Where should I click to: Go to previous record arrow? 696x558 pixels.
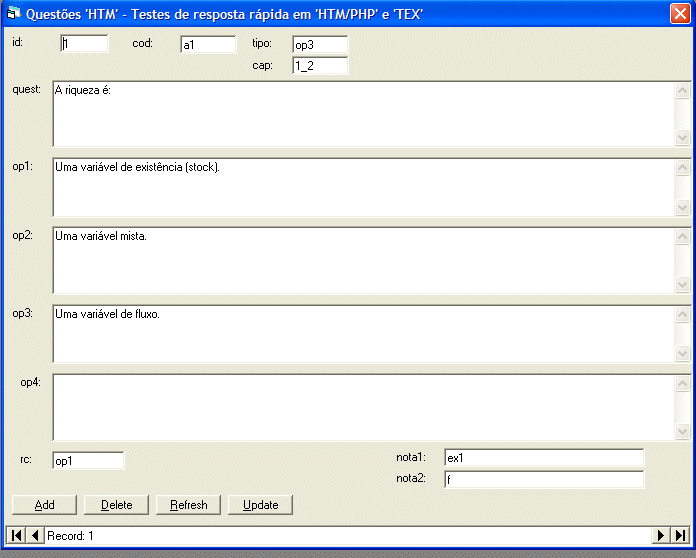click(36, 536)
